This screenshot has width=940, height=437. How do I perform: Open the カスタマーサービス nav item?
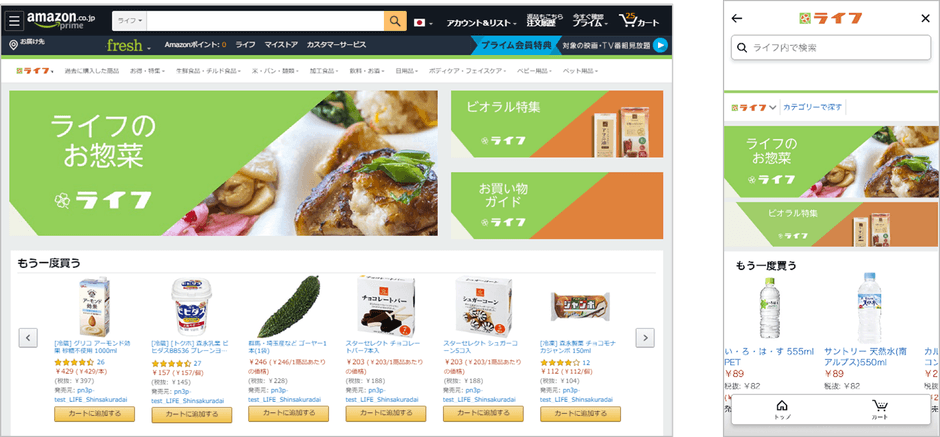pyautogui.click(x=336, y=44)
